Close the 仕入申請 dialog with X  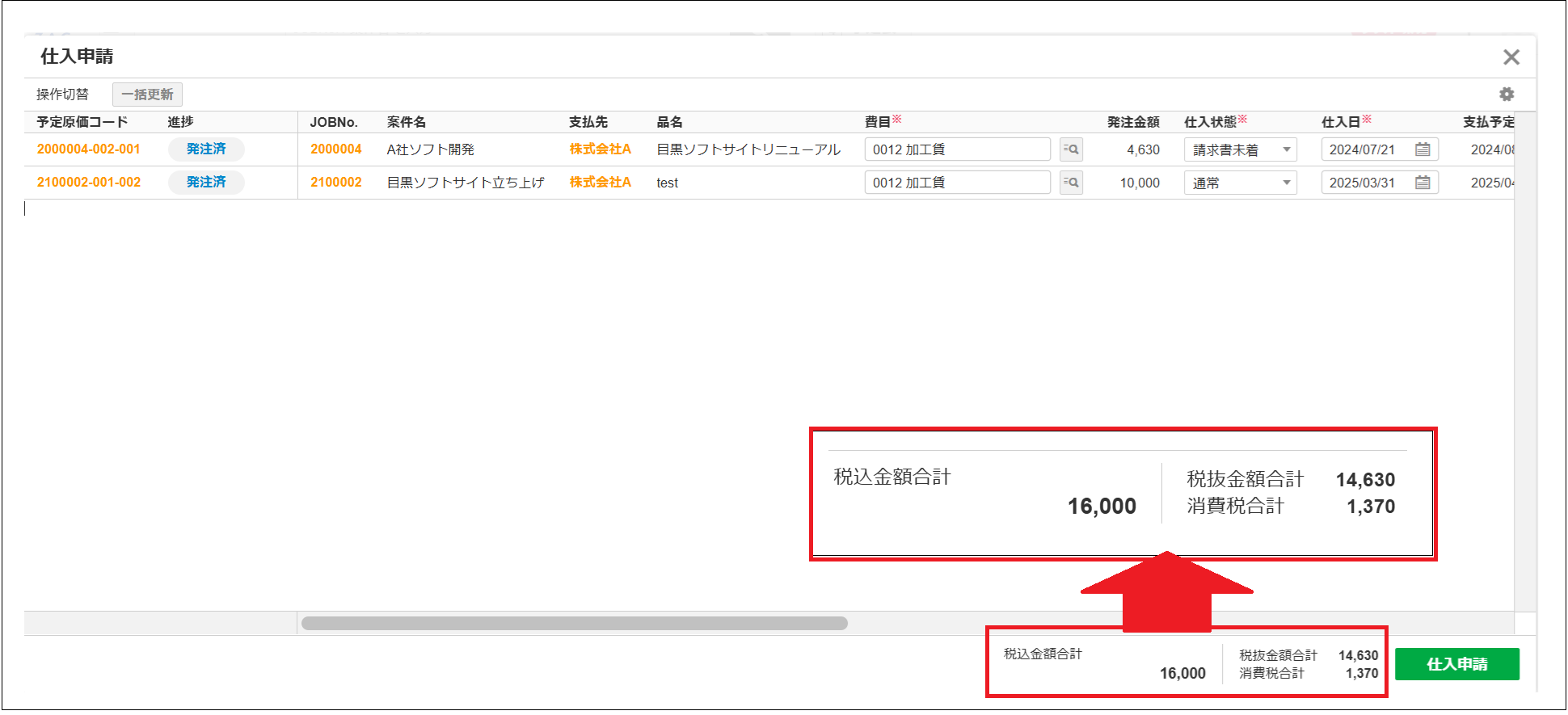[x=1511, y=57]
